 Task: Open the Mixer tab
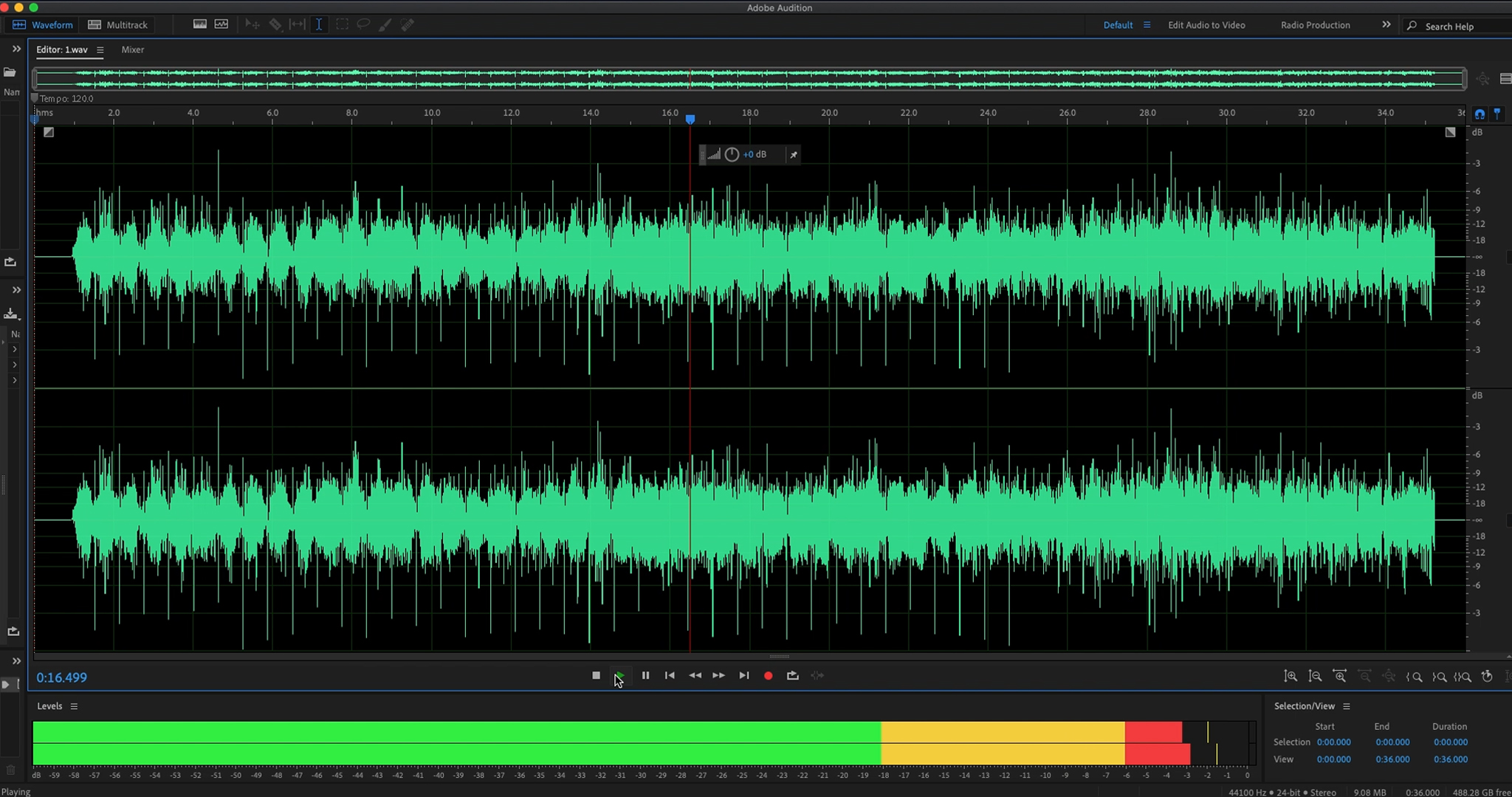133,49
